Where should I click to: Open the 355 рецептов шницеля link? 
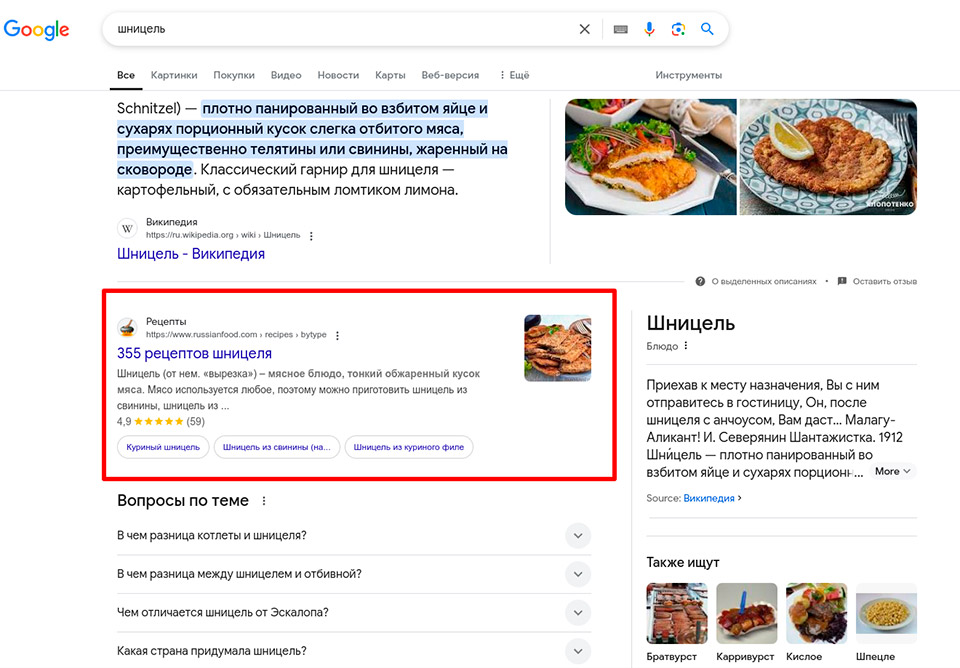click(194, 353)
